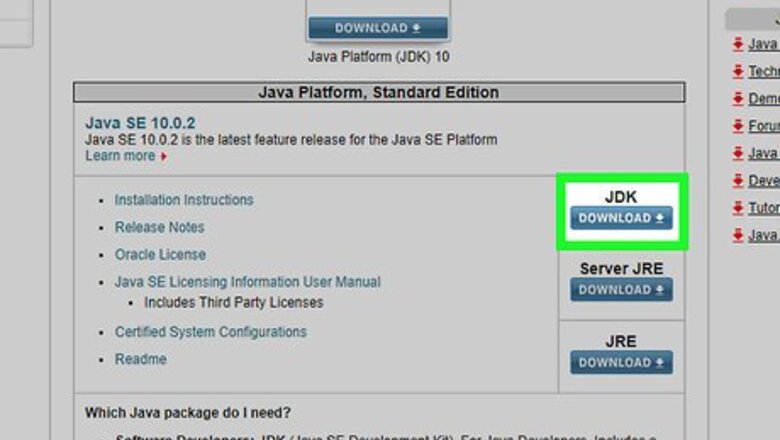Screen dimensions: 780x440
Task: Click the Server JRE Download button
Action: click(x=621, y=290)
